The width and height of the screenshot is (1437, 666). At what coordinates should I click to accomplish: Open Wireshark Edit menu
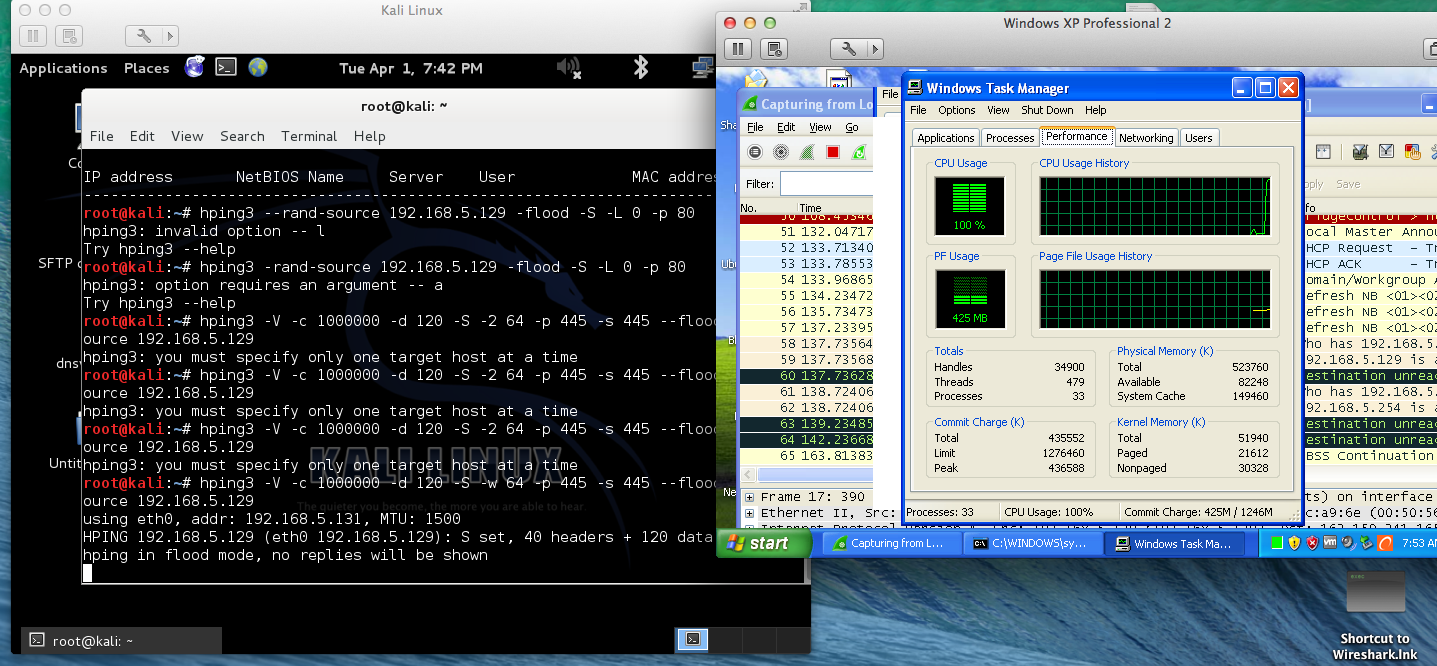point(786,127)
